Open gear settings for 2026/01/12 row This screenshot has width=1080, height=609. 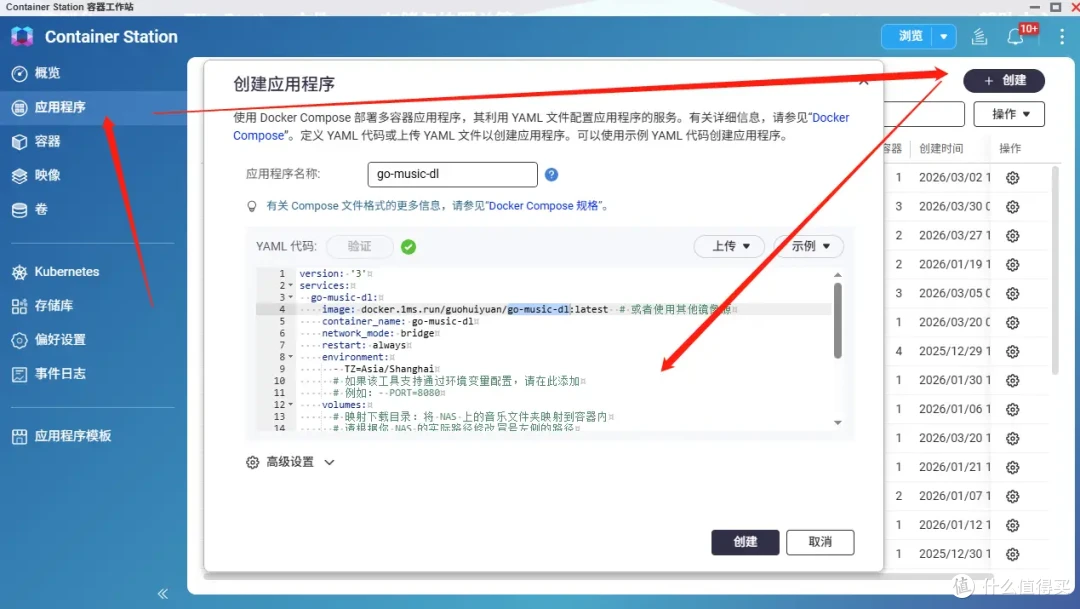(1012, 525)
